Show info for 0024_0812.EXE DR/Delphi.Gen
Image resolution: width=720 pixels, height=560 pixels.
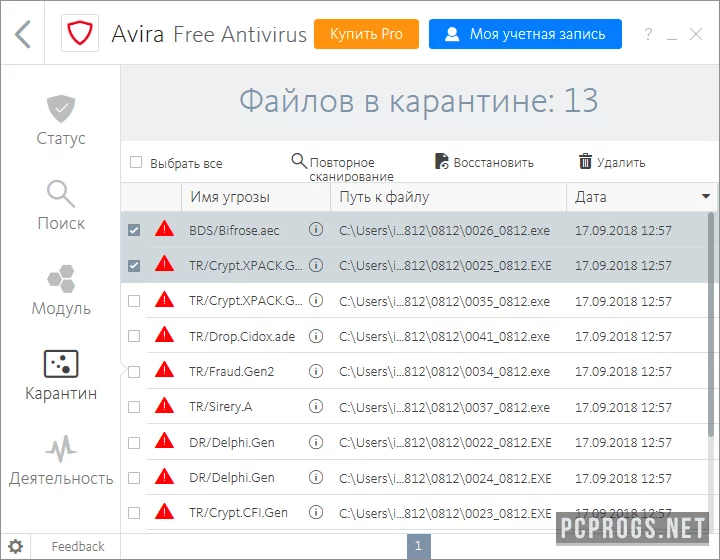[316, 477]
